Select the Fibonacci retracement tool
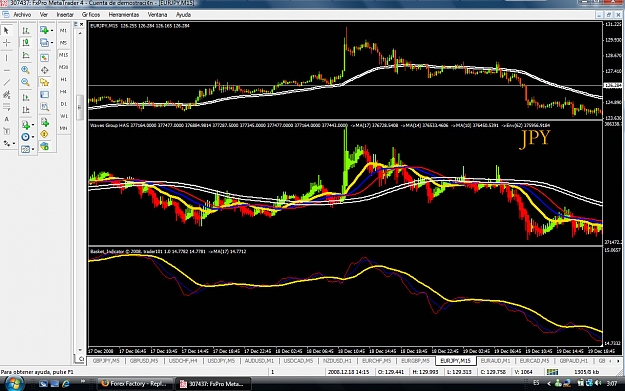 [6, 107]
